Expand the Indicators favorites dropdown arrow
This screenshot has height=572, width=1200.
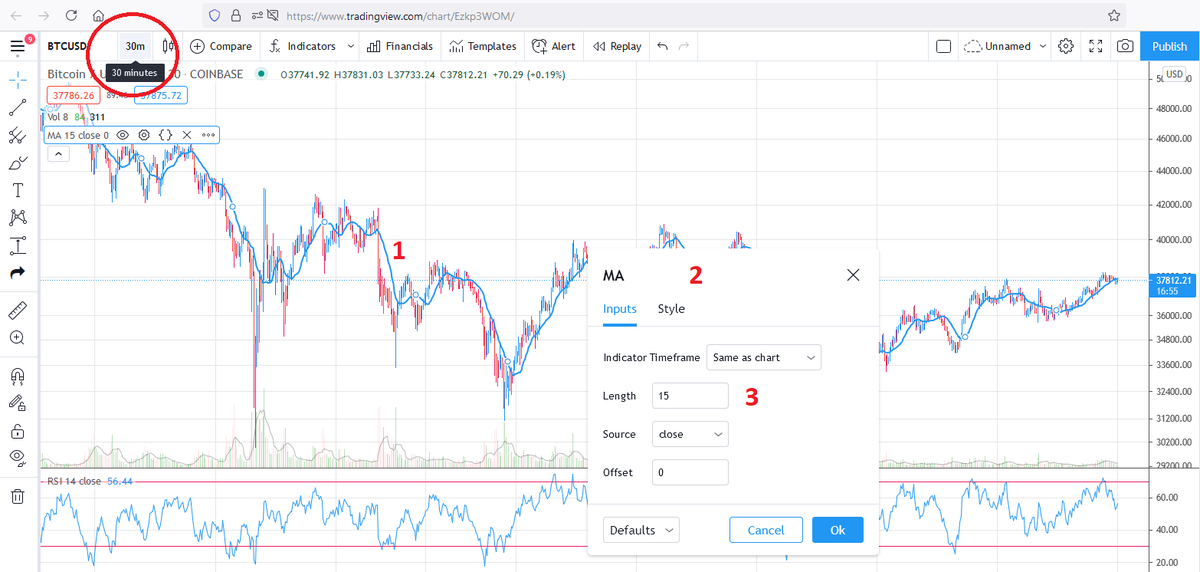pos(350,46)
